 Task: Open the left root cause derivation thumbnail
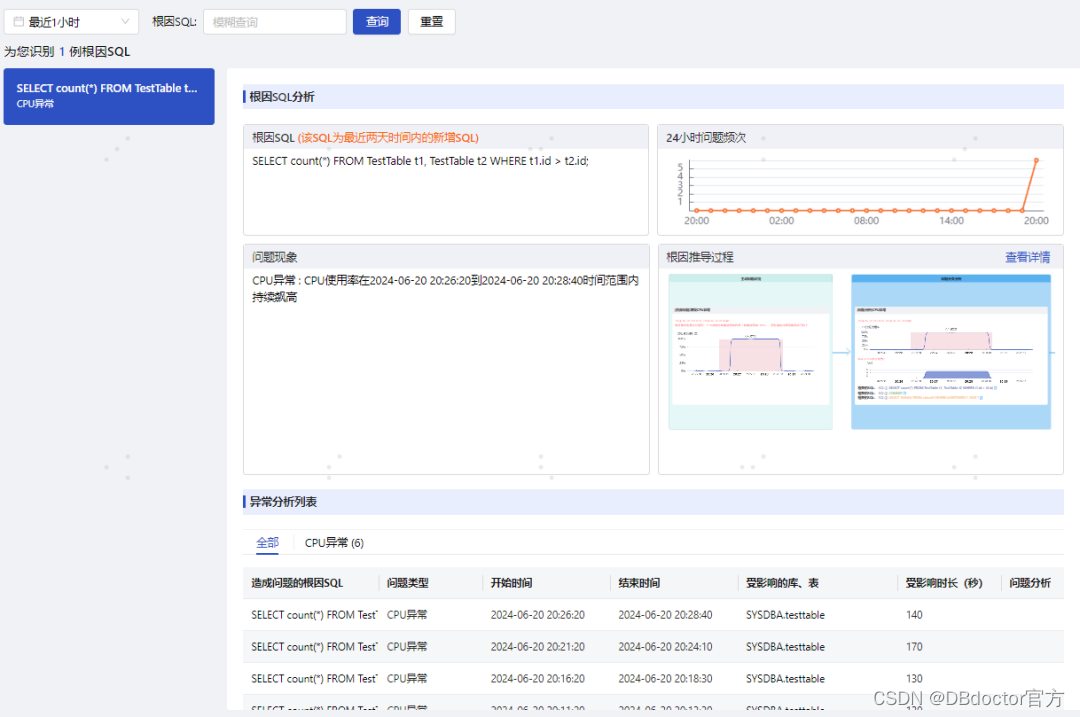tap(750, 352)
